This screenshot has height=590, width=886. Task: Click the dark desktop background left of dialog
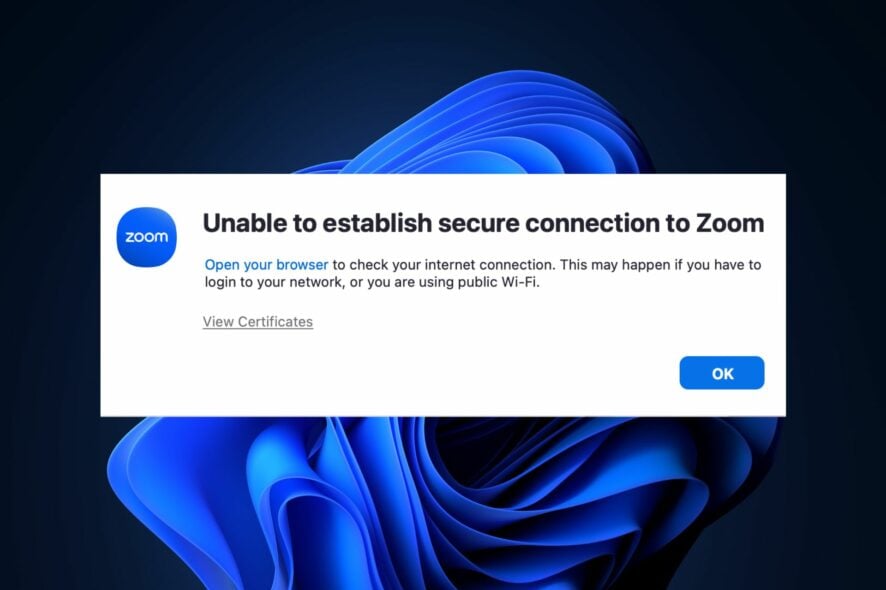tap(50, 300)
